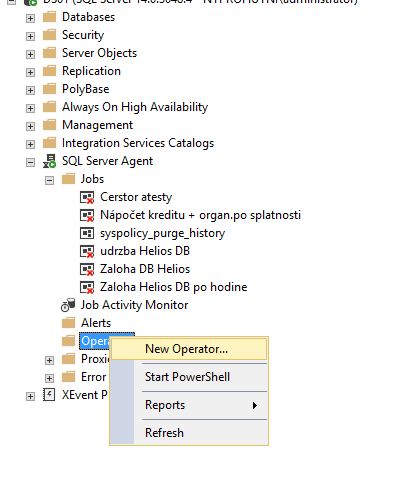
Task: Click the Always On High Availability folder icon
Action: [x=50, y=107]
